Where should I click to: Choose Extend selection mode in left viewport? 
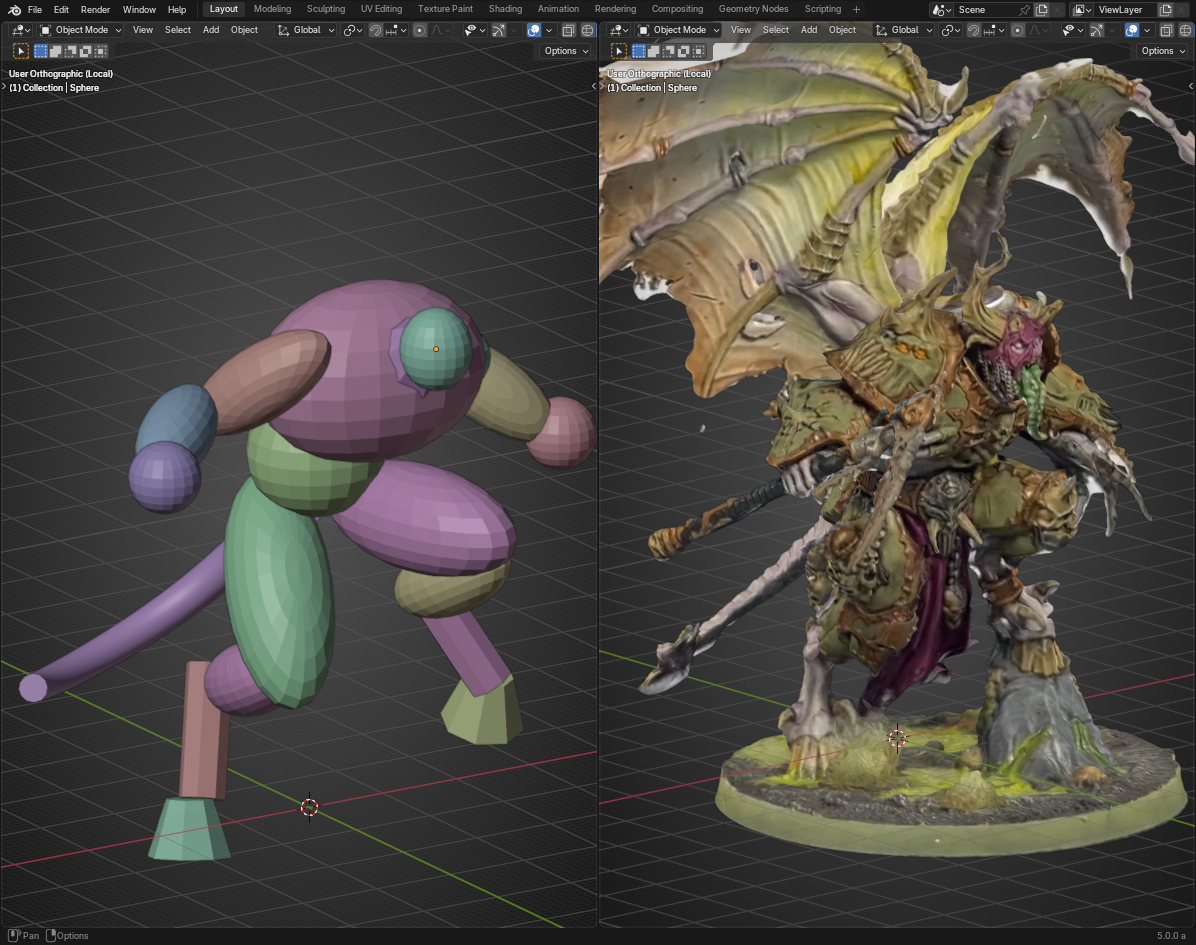tap(56, 51)
